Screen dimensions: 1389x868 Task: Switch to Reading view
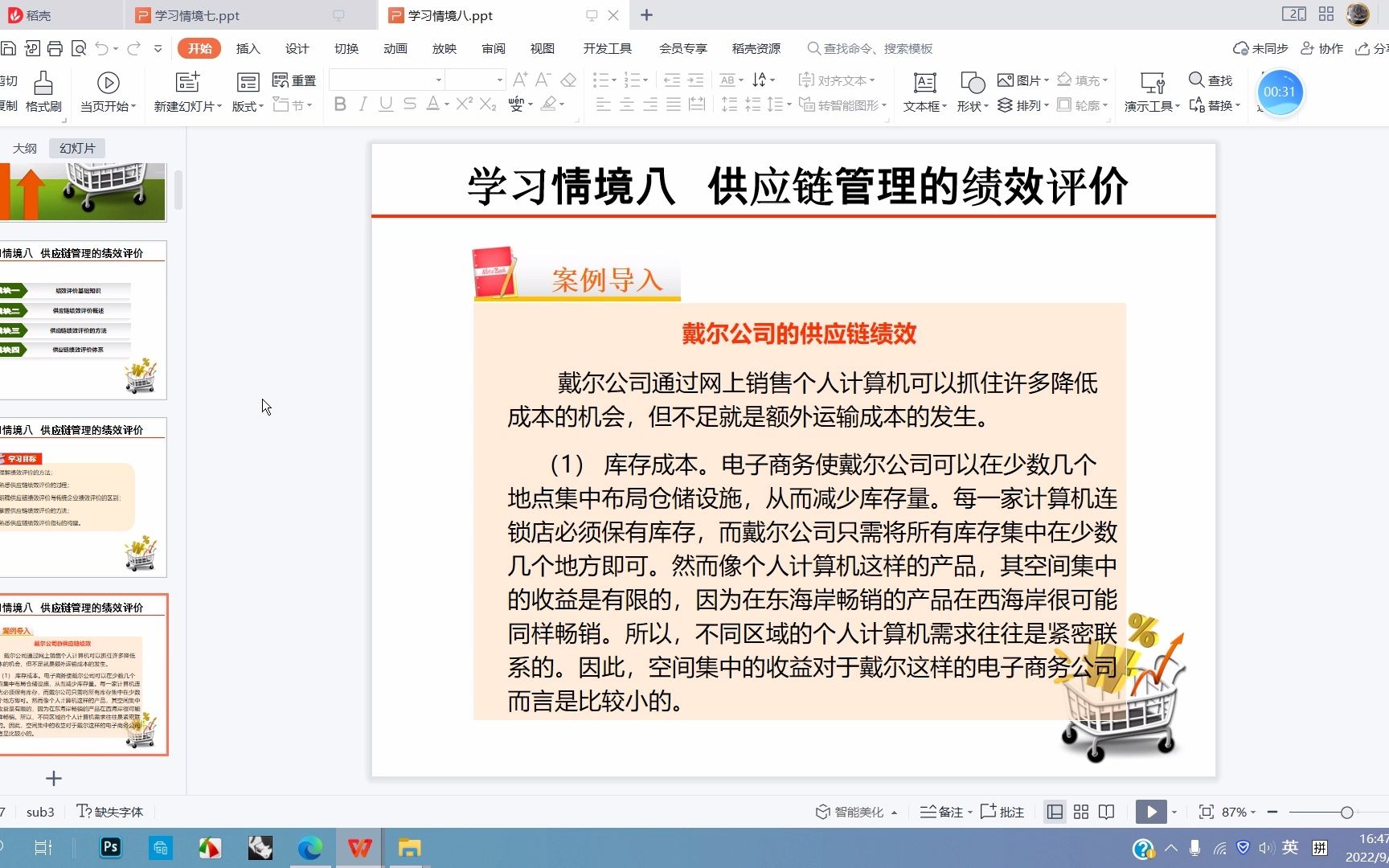1107,812
